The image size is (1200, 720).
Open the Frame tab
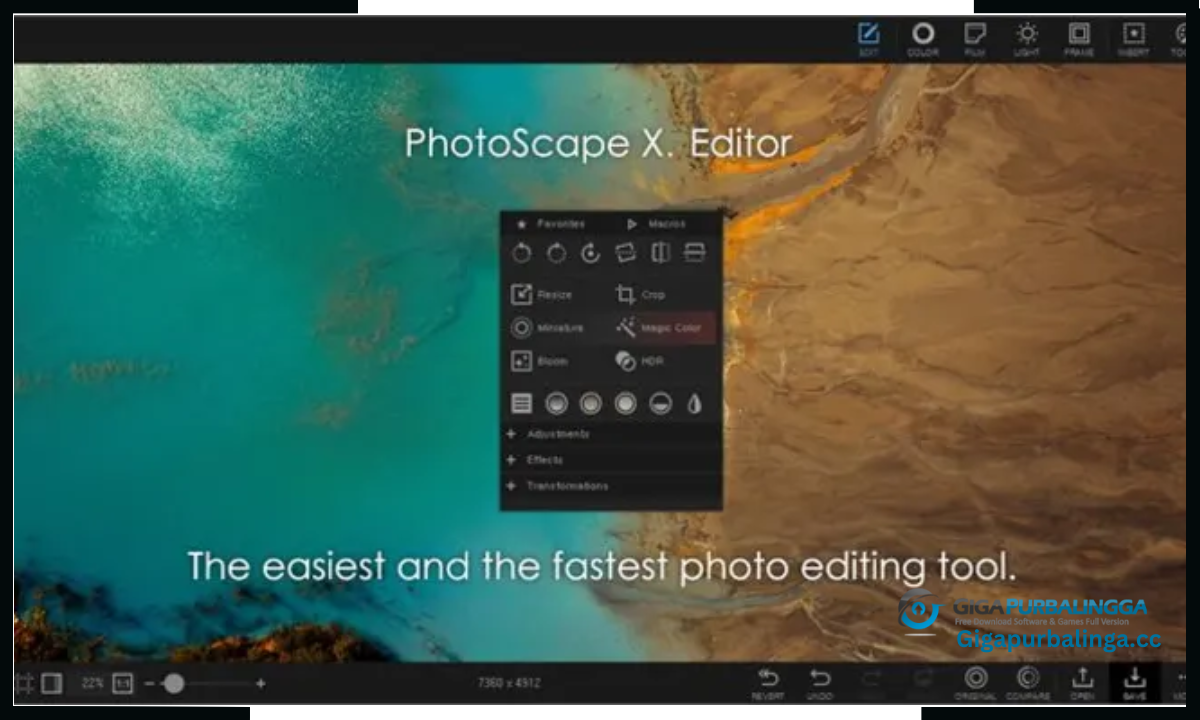point(1079,39)
